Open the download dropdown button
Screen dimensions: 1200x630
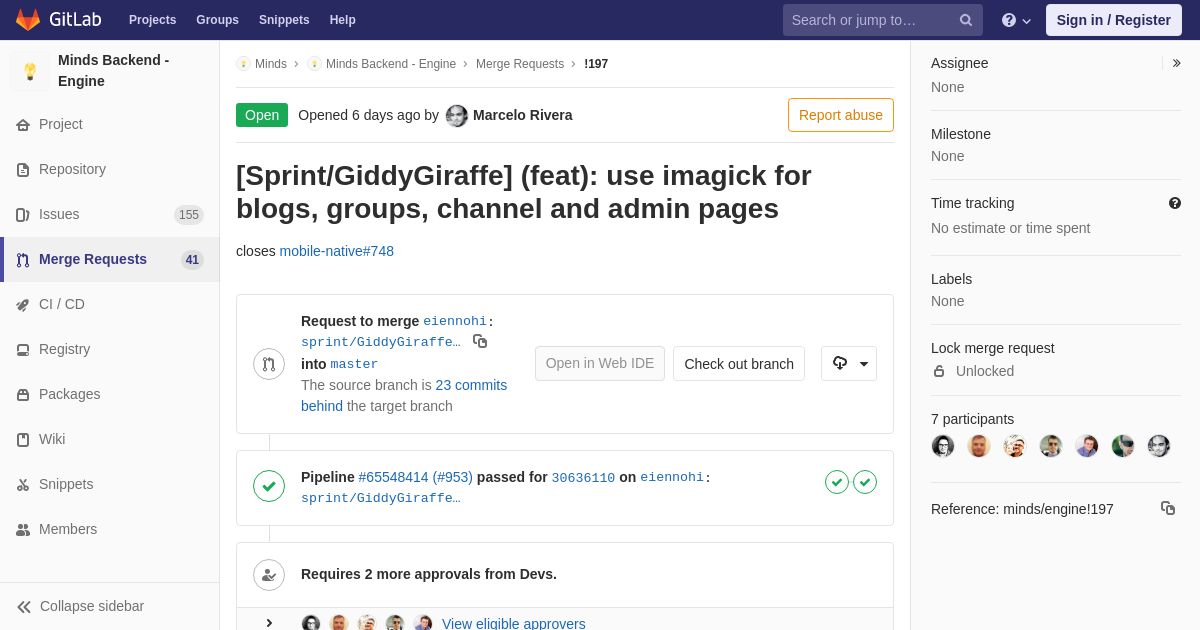849,364
